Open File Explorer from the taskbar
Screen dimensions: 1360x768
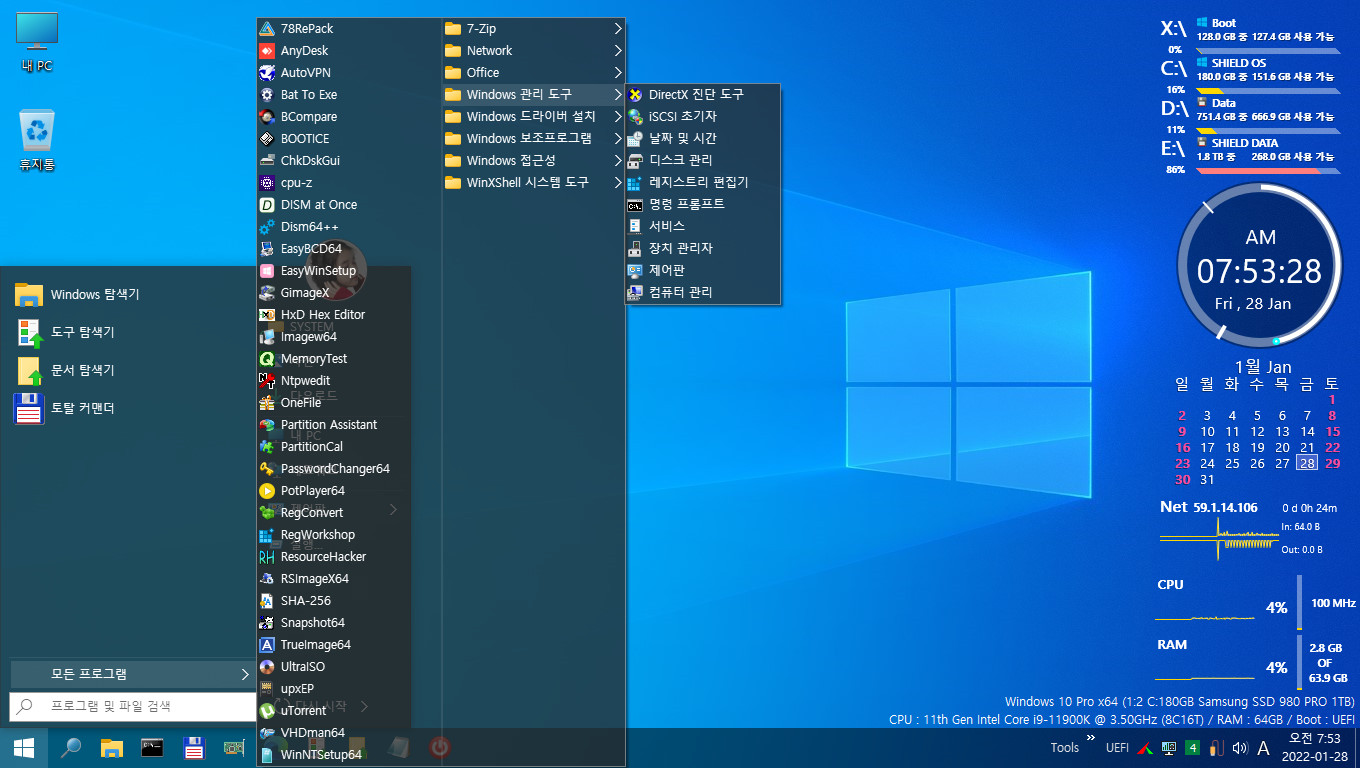(112, 747)
